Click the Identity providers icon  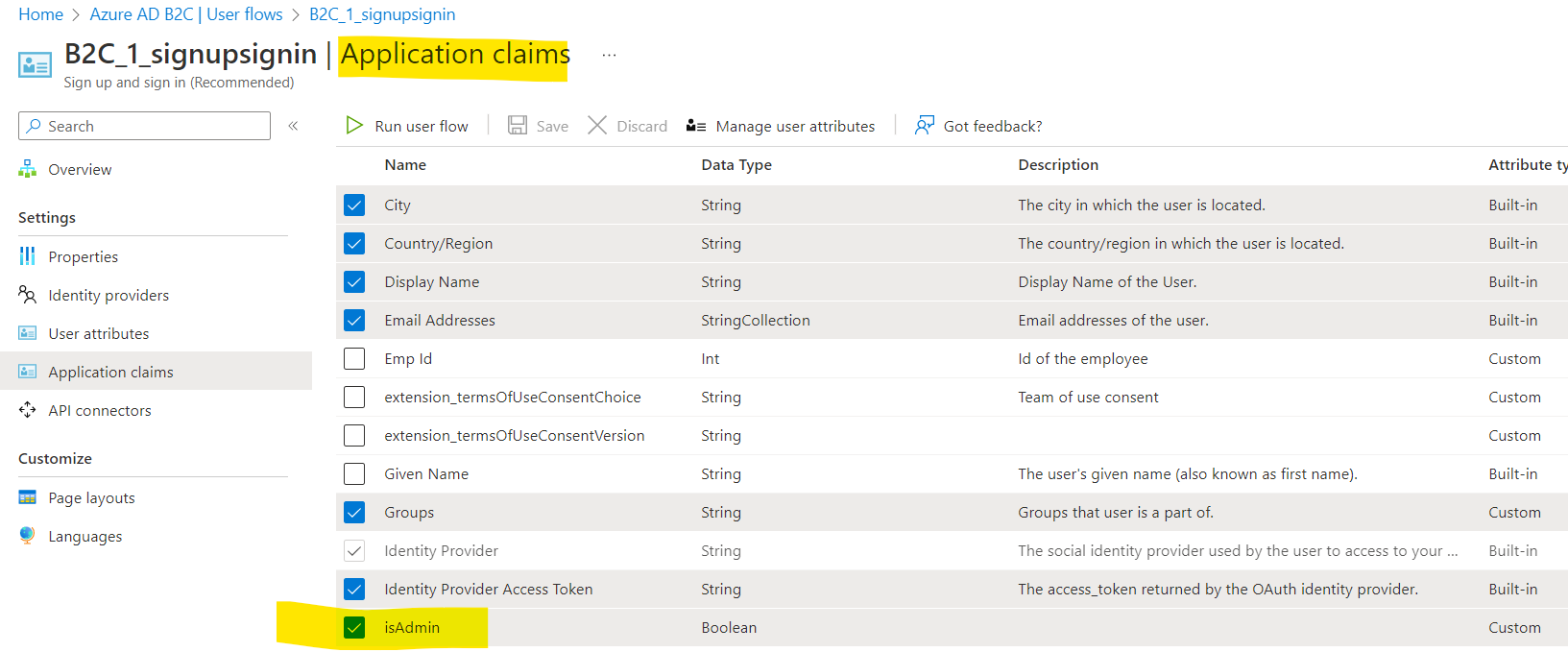click(27, 295)
